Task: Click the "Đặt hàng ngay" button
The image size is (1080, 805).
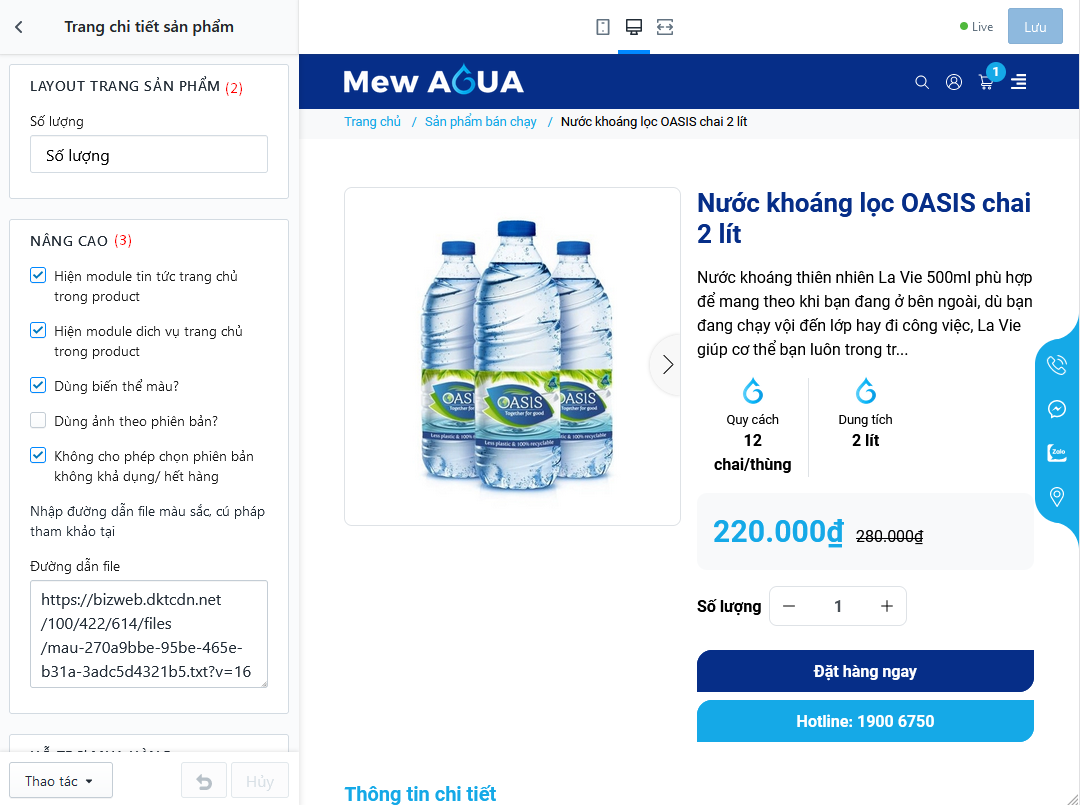Action: pyautogui.click(x=865, y=671)
